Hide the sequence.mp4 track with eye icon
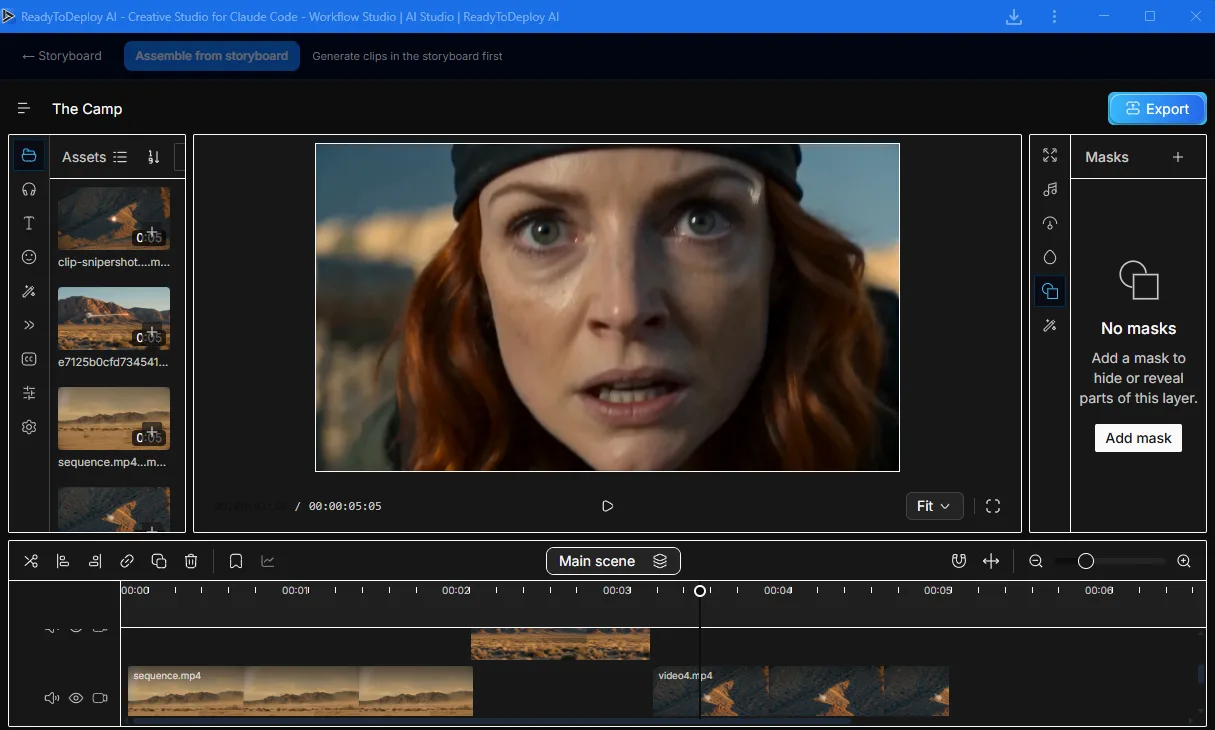 point(76,698)
